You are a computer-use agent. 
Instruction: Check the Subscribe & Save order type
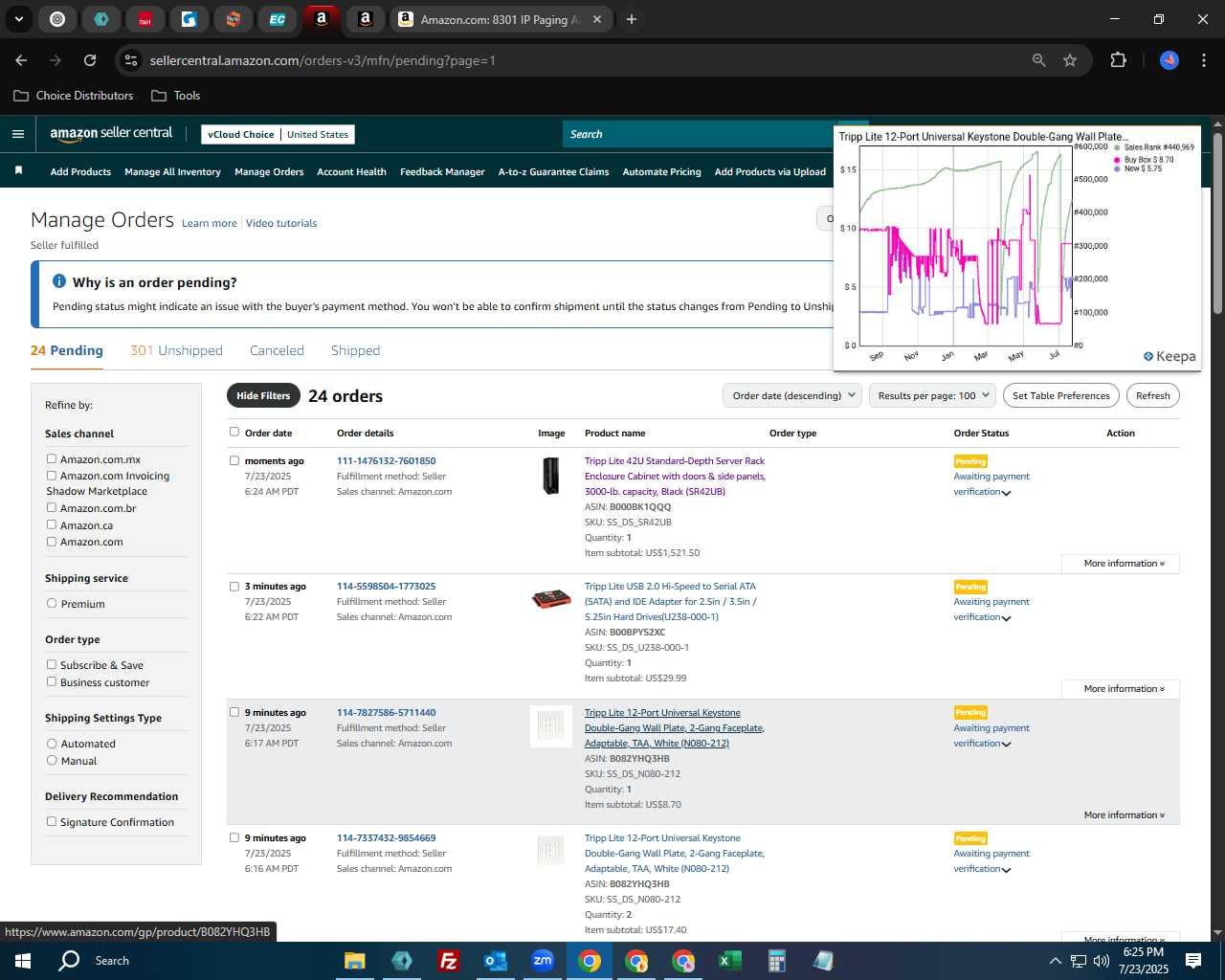click(x=52, y=664)
